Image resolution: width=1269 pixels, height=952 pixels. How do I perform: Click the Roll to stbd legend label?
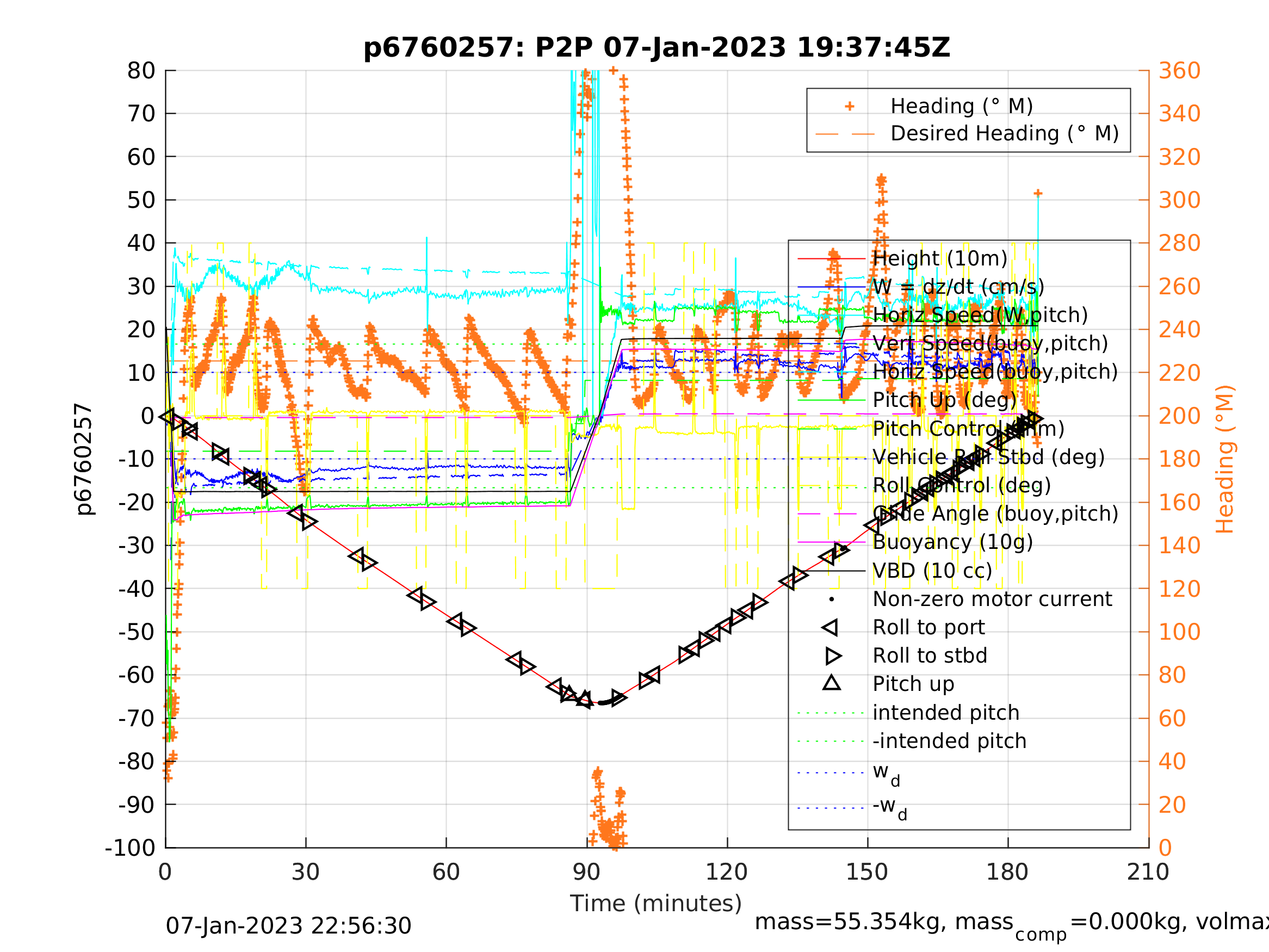click(x=930, y=656)
